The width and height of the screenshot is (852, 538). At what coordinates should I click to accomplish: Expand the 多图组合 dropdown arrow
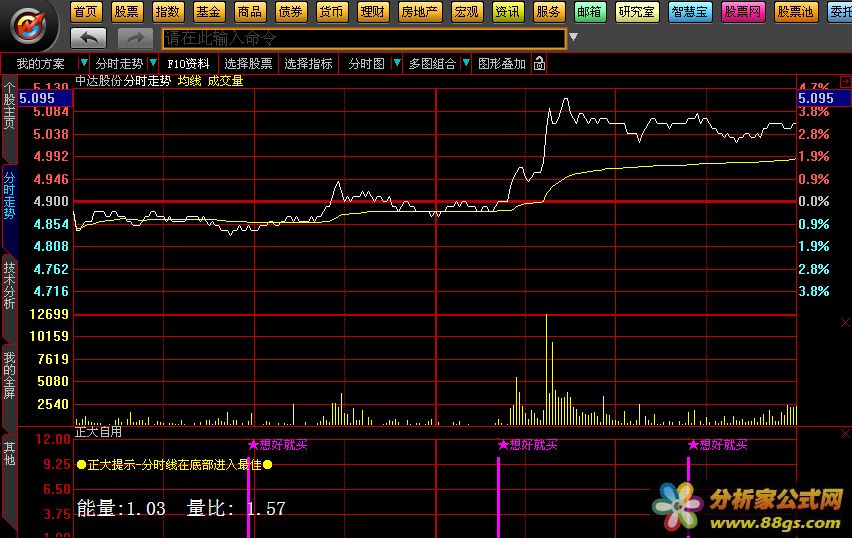tap(466, 63)
